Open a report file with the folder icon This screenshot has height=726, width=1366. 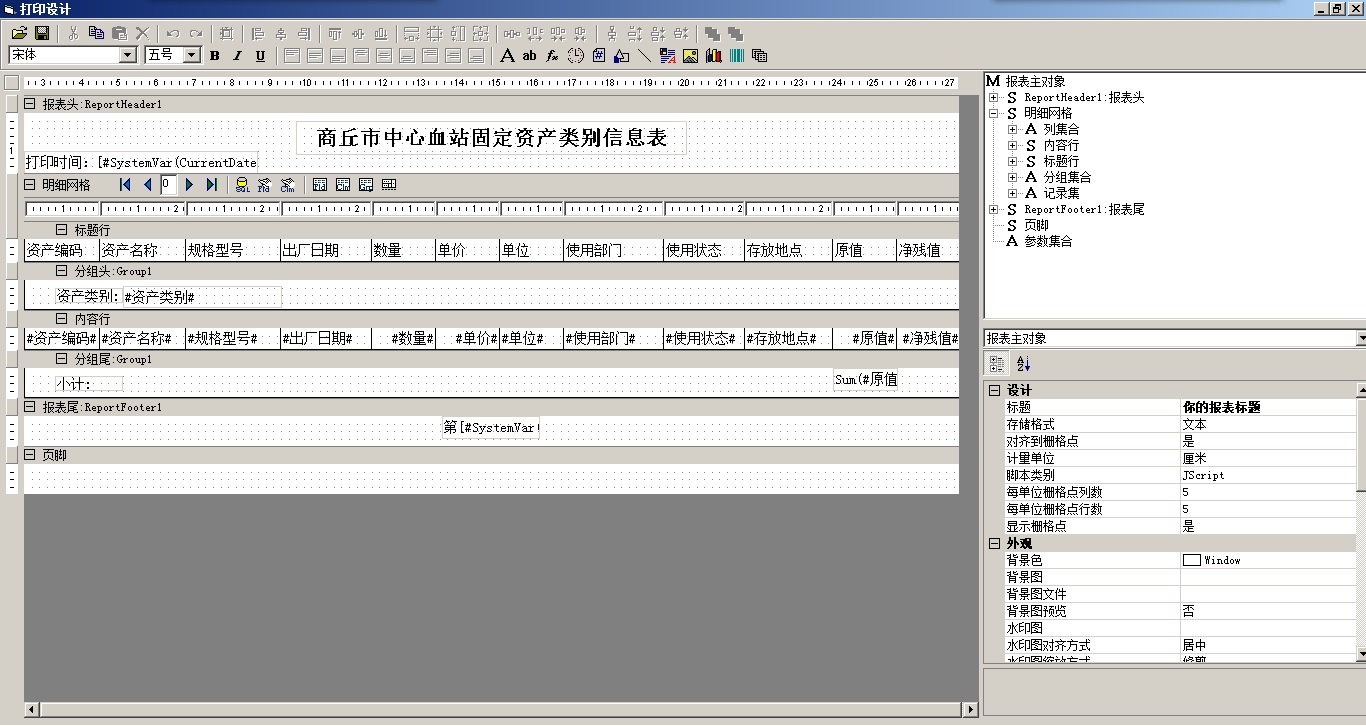pyautogui.click(x=19, y=33)
